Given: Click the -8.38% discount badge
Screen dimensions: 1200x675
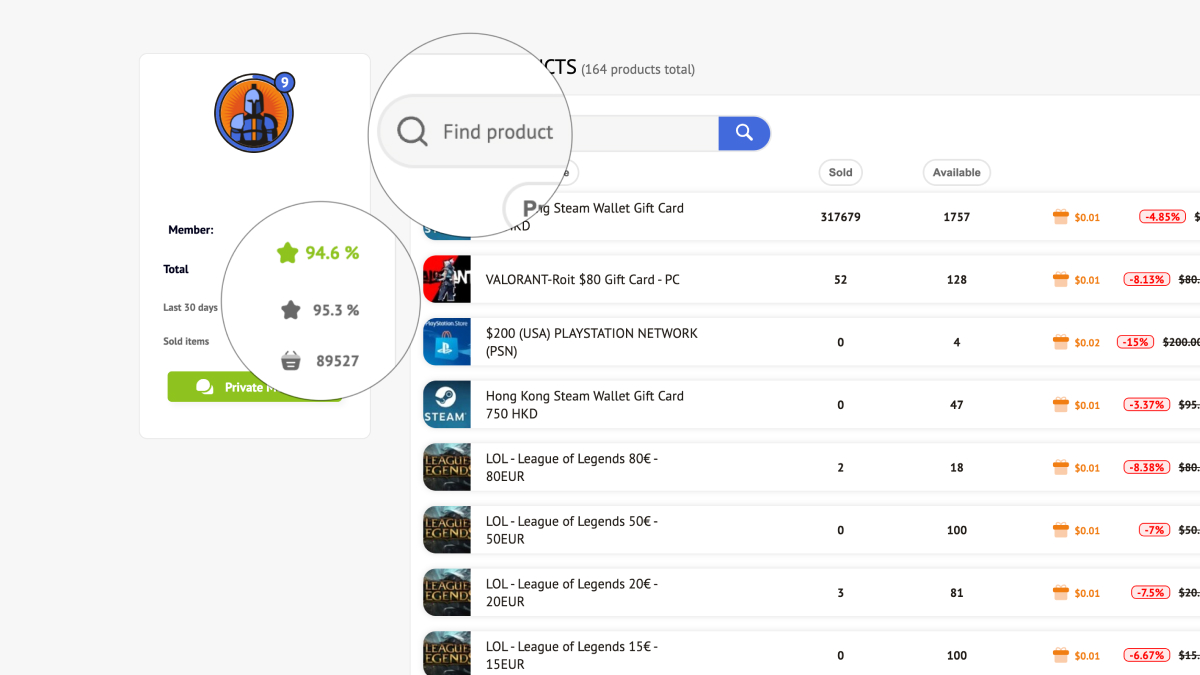Looking at the screenshot, I should (1147, 467).
